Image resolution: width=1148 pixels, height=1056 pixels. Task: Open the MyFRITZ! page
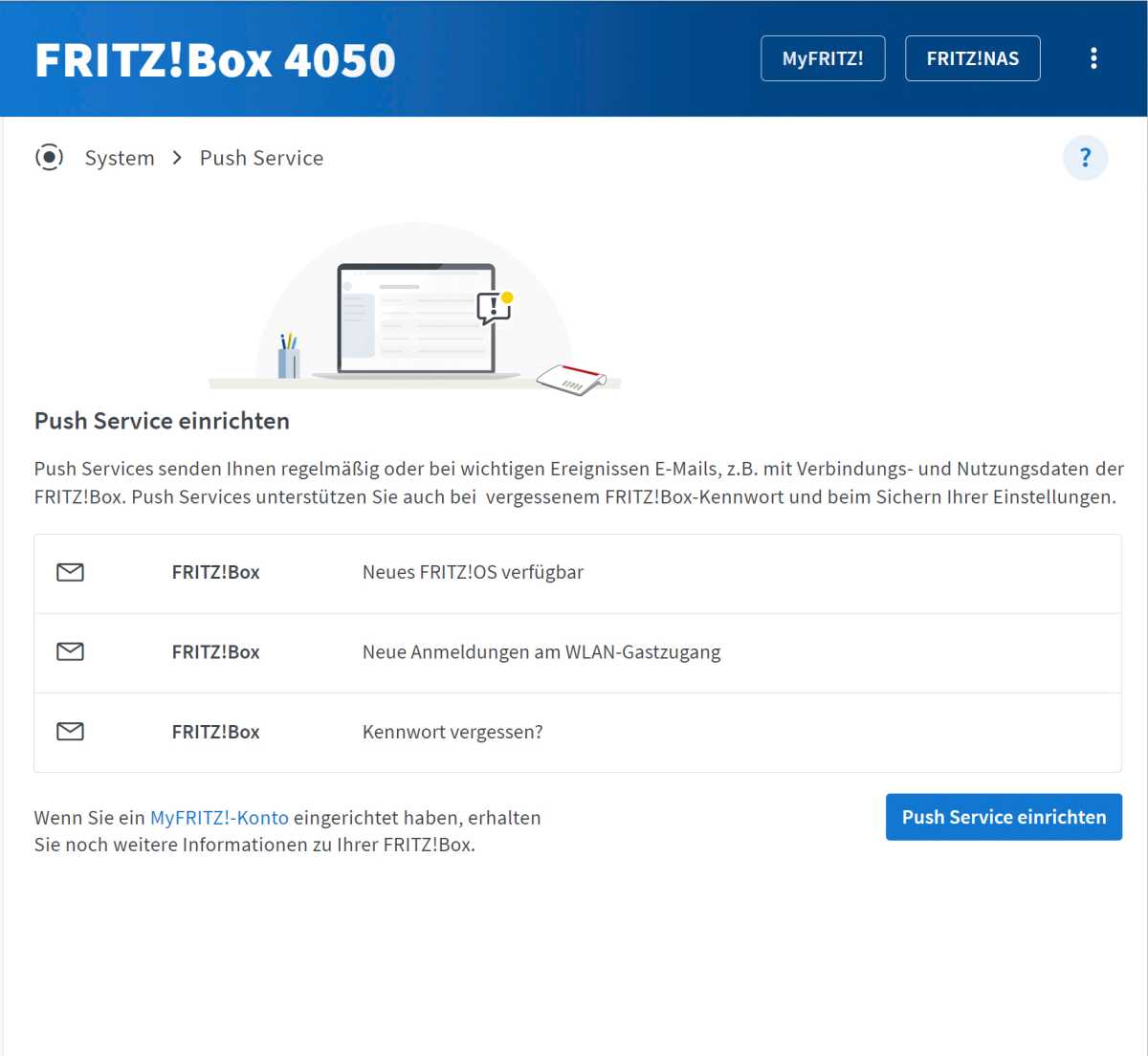pyautogui.click(x=823, y=58)
